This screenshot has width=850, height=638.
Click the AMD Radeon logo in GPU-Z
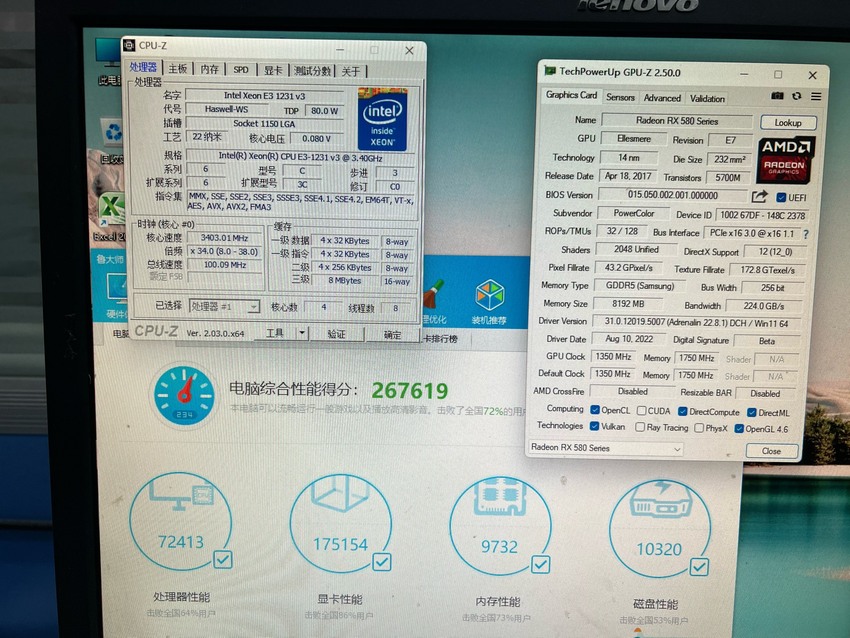[x=784, y=159]
